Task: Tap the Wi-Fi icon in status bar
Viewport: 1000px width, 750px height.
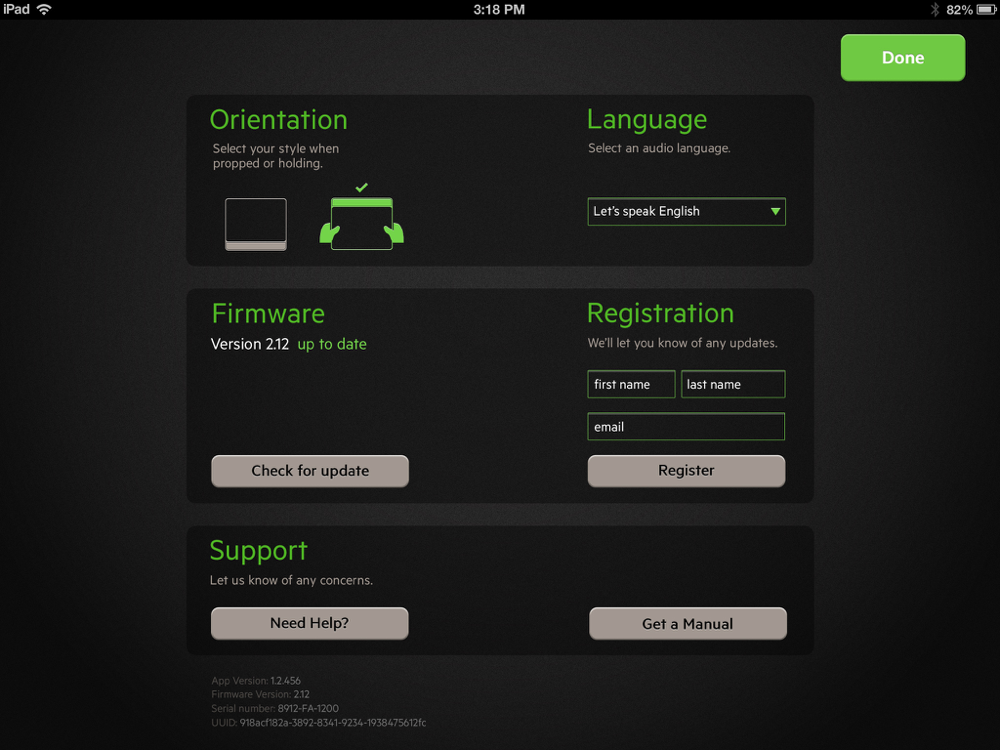Action: point(44,10)
